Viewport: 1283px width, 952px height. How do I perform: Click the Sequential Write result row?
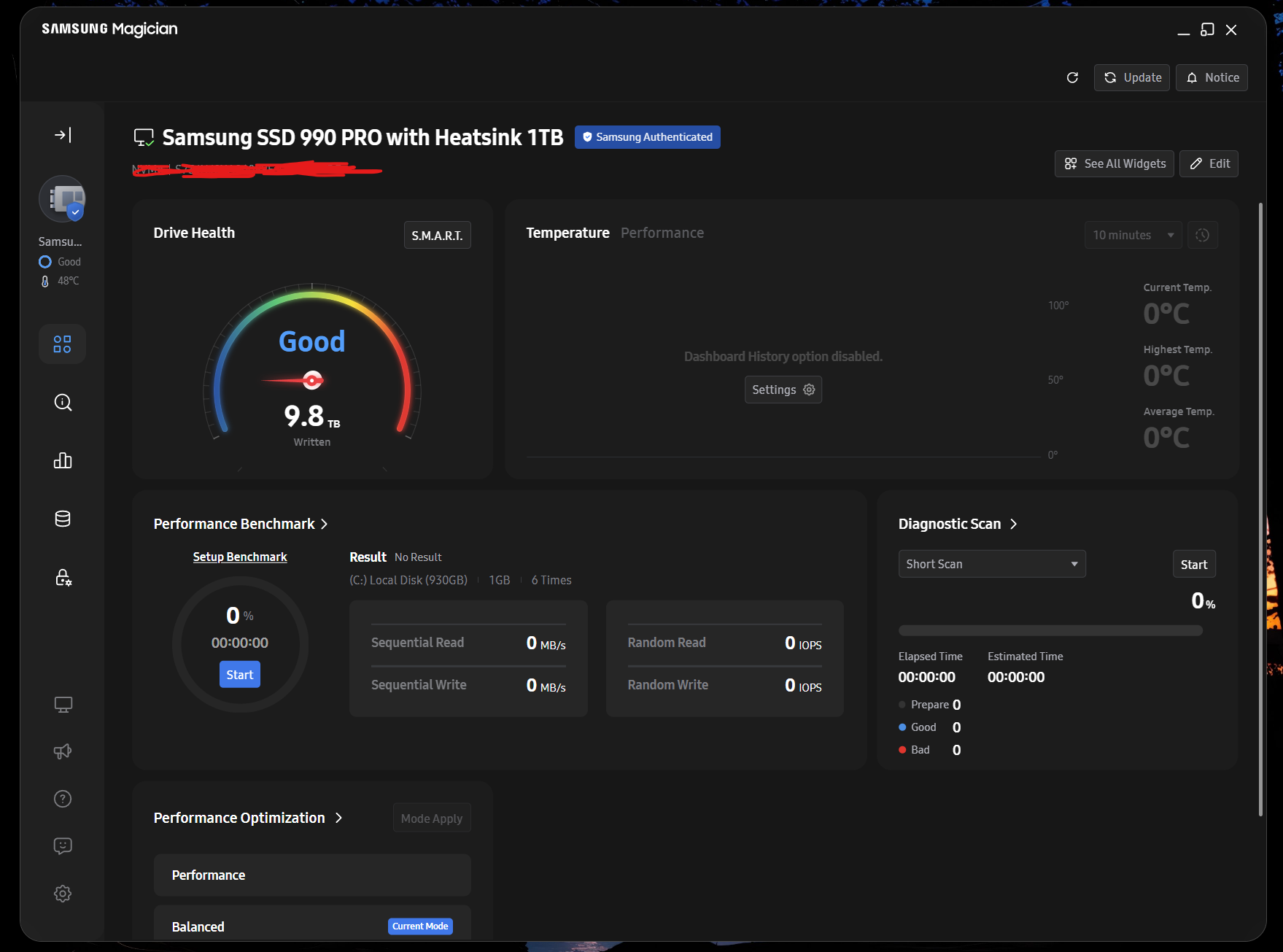coord(468,685)
